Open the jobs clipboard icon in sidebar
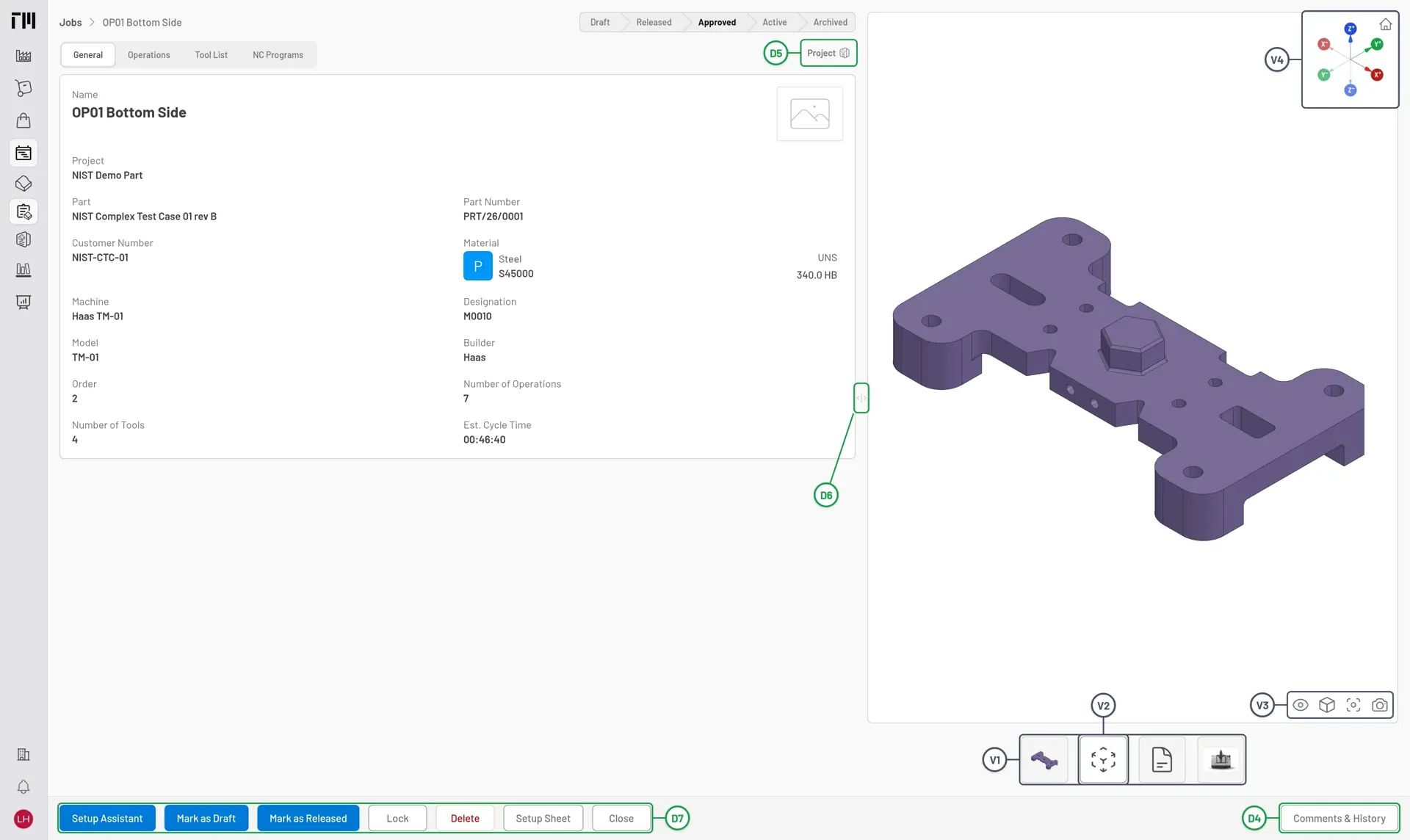Viewport: 1410px width, 840px height. point(23,212)
